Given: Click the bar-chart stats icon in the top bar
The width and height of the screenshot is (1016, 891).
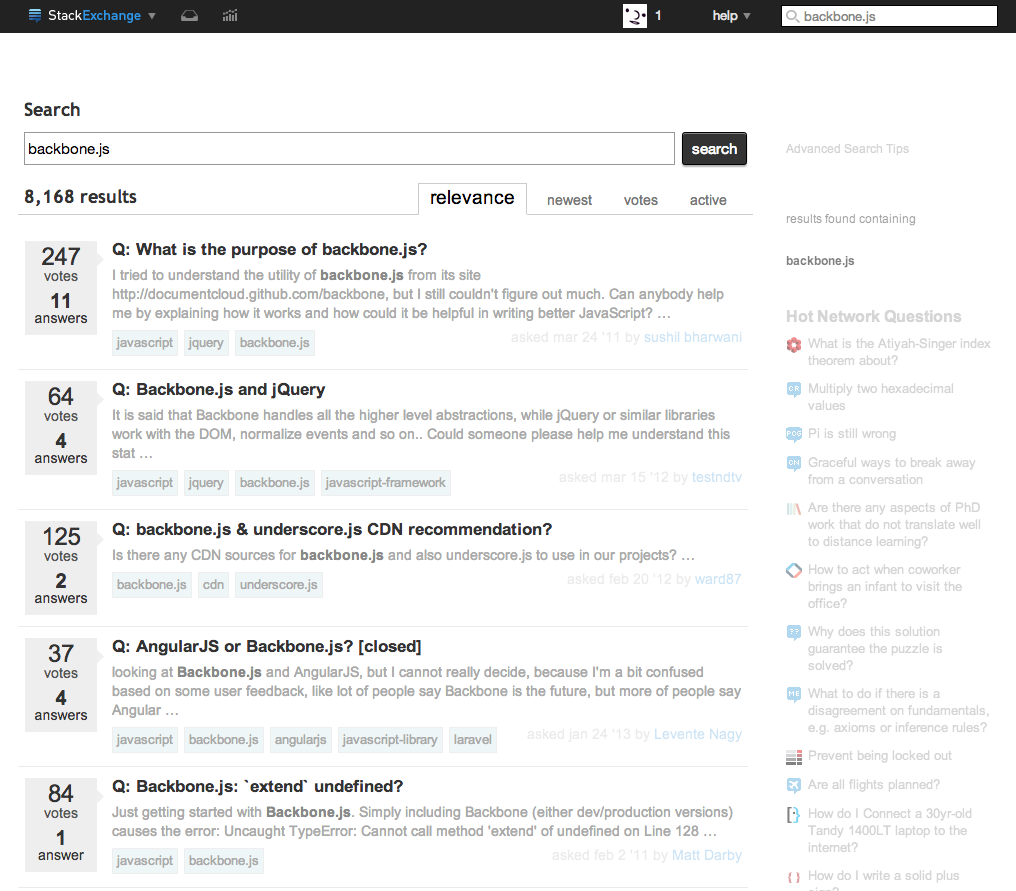Looking at the screenshot, I should [x=228, y=16].
